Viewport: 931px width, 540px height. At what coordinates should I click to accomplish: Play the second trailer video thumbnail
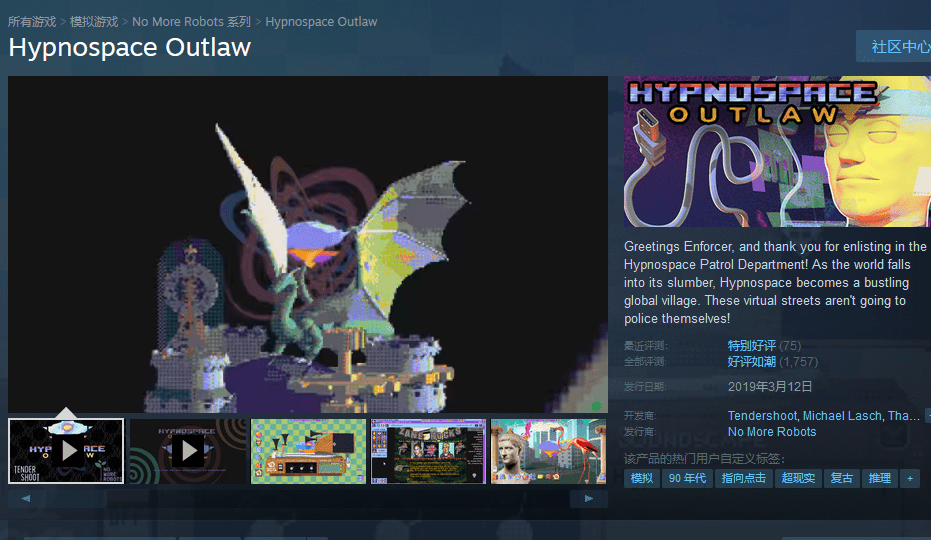point(187,450)
